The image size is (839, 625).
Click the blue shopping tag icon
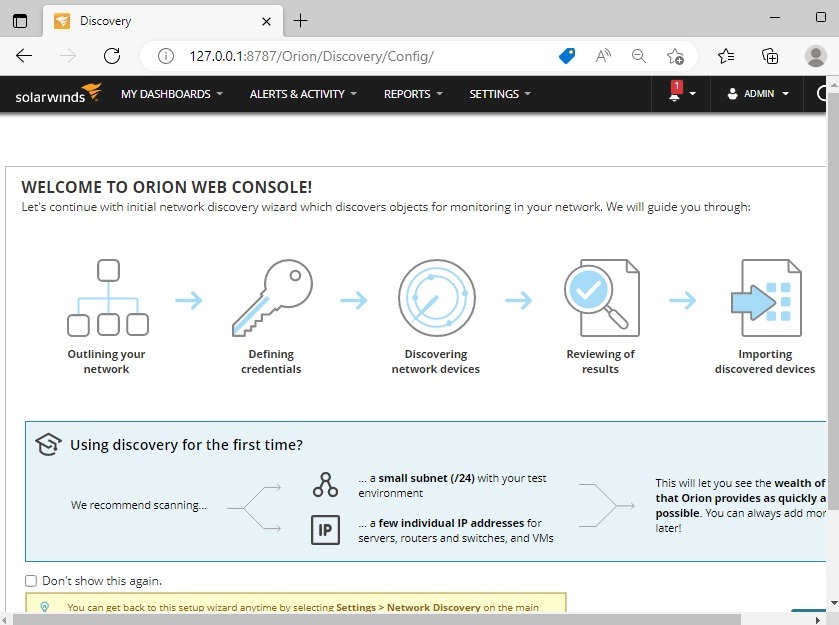[567, 56]
